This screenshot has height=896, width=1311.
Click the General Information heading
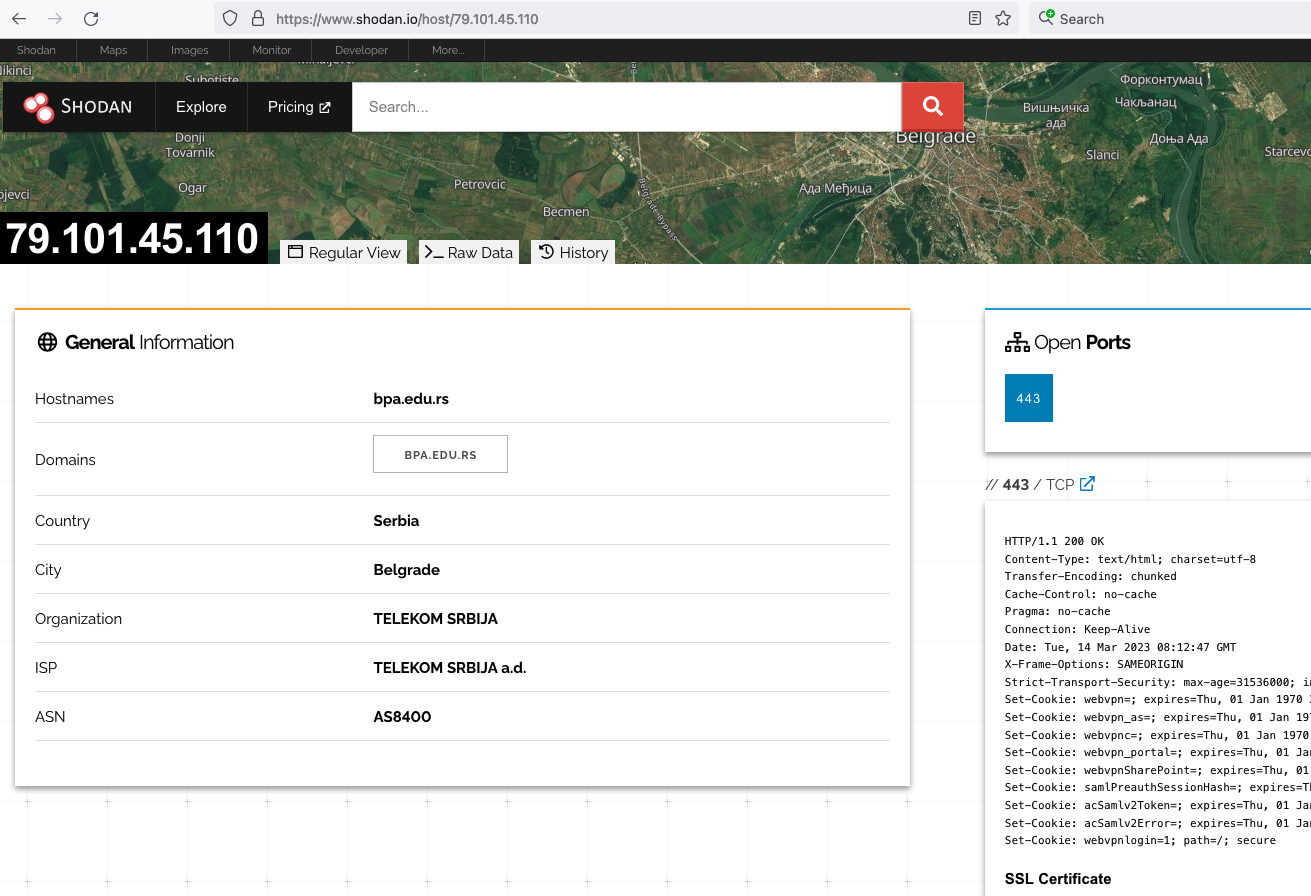click(149, 342)
